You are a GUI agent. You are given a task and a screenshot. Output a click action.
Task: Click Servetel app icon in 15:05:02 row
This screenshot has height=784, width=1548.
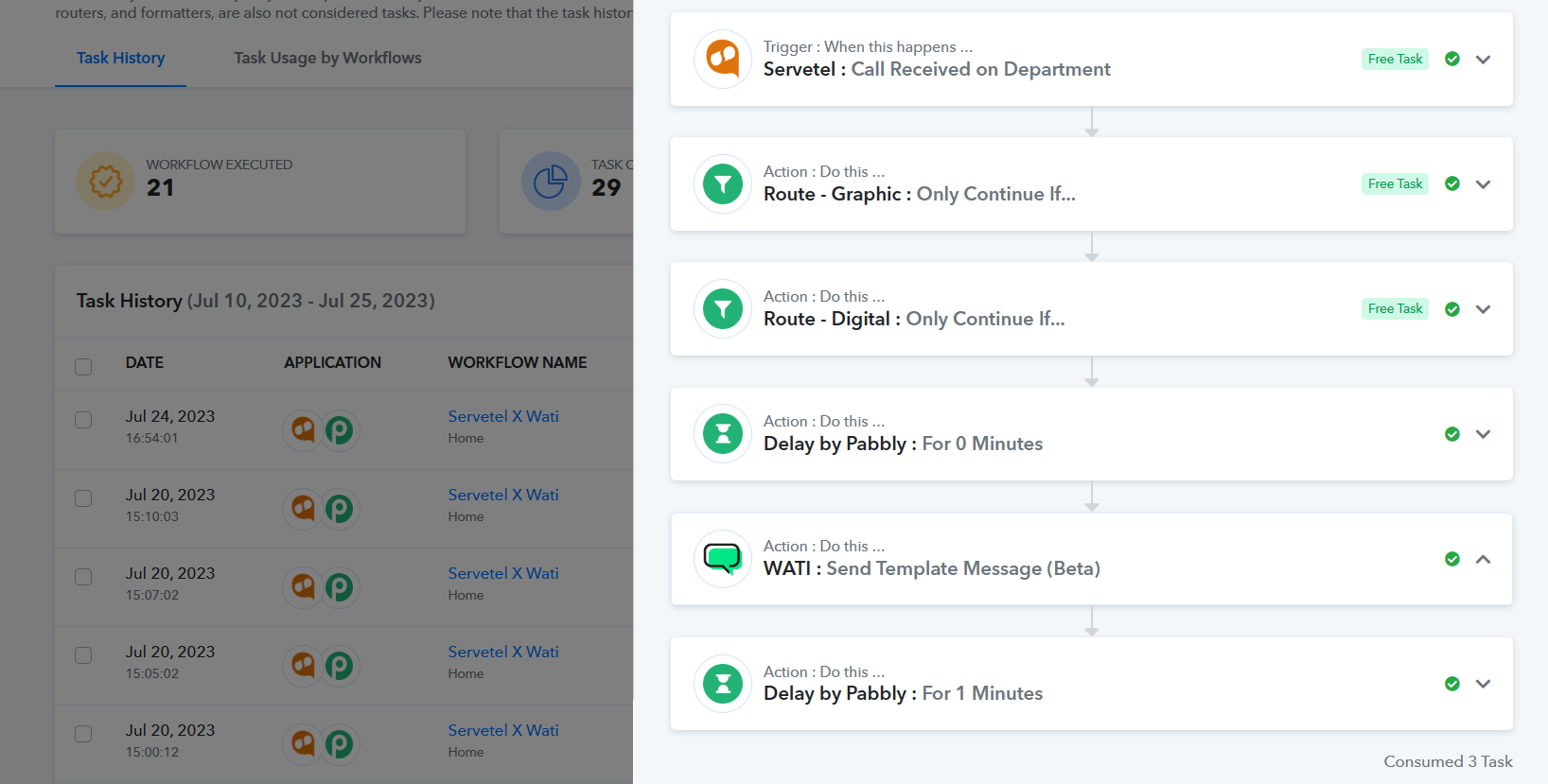[303, 666]
